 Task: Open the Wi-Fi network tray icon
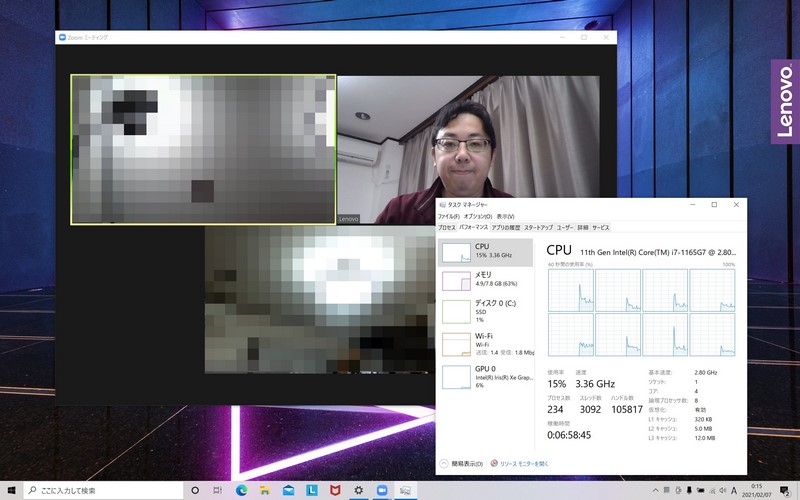click(x=712, y=490)
